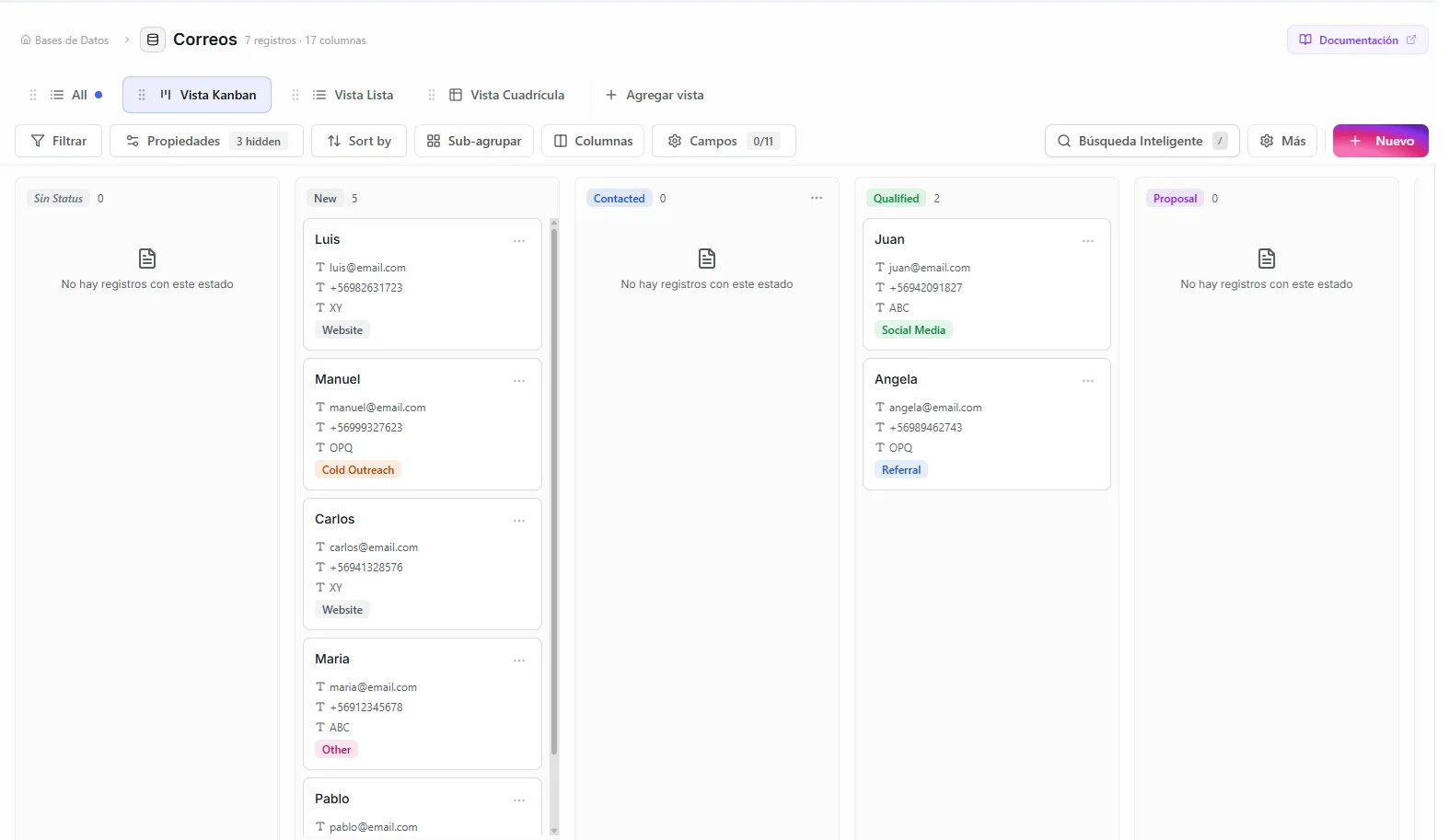This screenshot has height=840, width=1449.
Task: Open the Maria record card title
Action: click(x=331, y=659)
